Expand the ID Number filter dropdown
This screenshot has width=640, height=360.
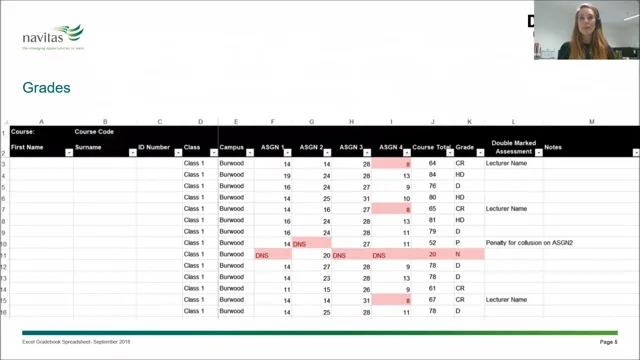pyautogui.click(x=178, y=153)
